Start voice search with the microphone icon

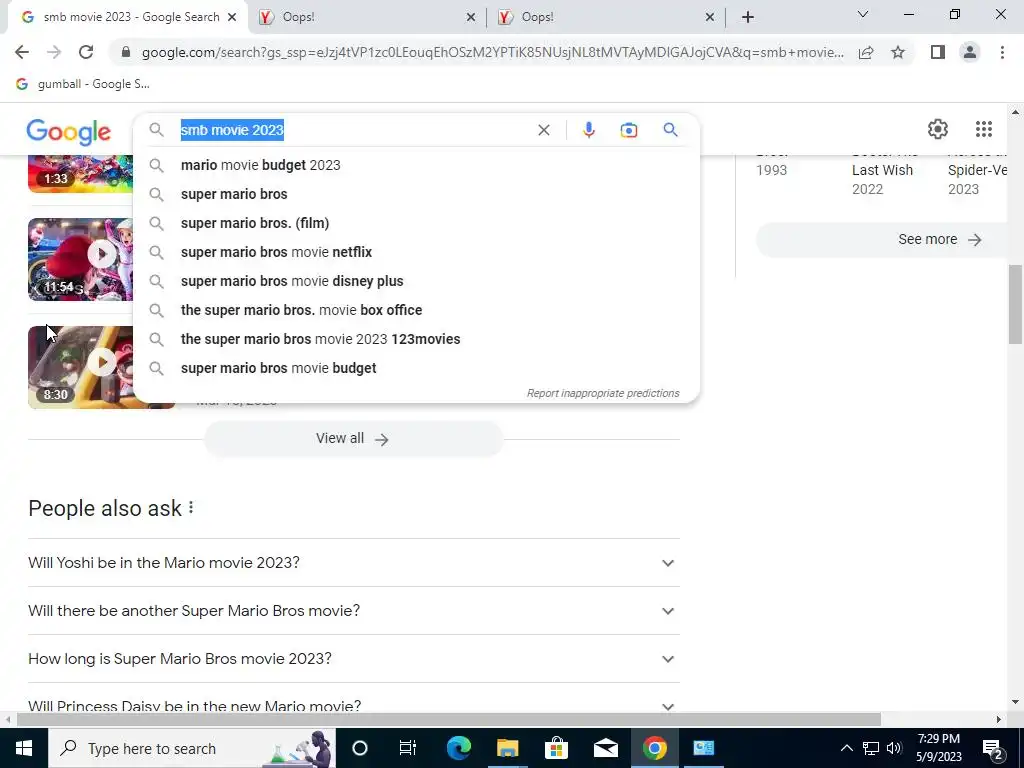[x=588, y=130]
